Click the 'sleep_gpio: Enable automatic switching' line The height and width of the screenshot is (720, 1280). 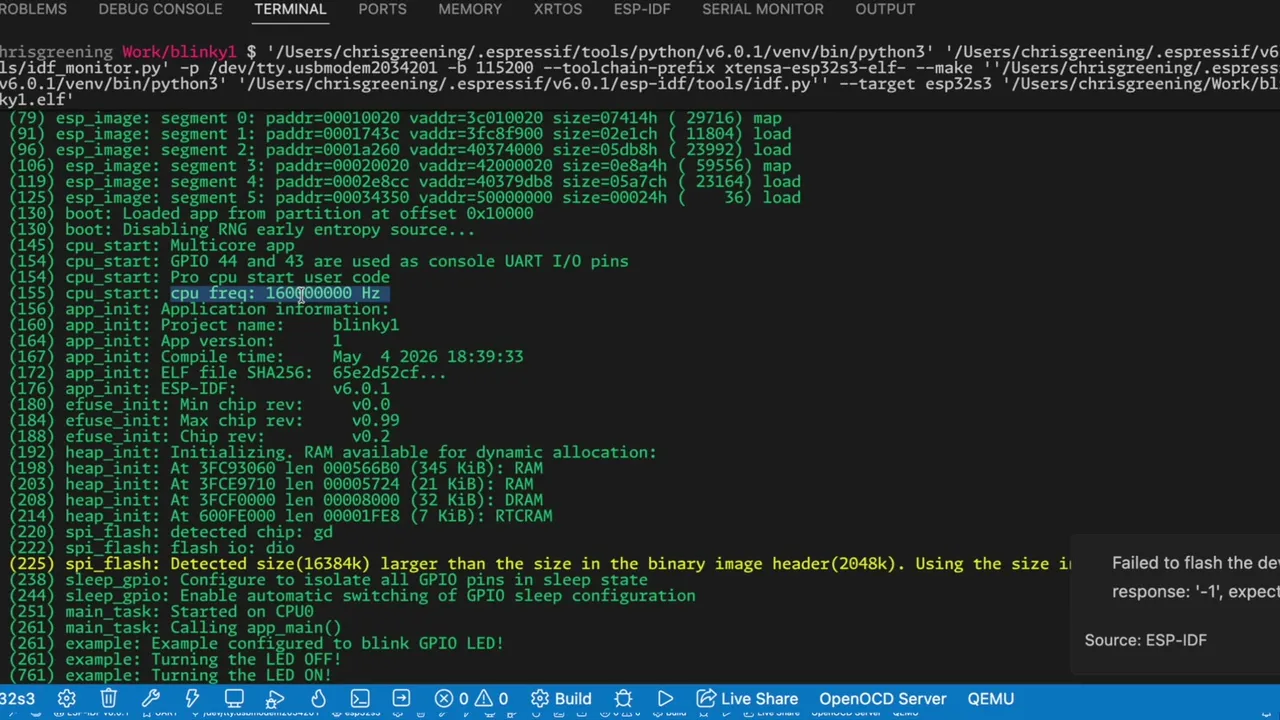click(x=352, y=596)
